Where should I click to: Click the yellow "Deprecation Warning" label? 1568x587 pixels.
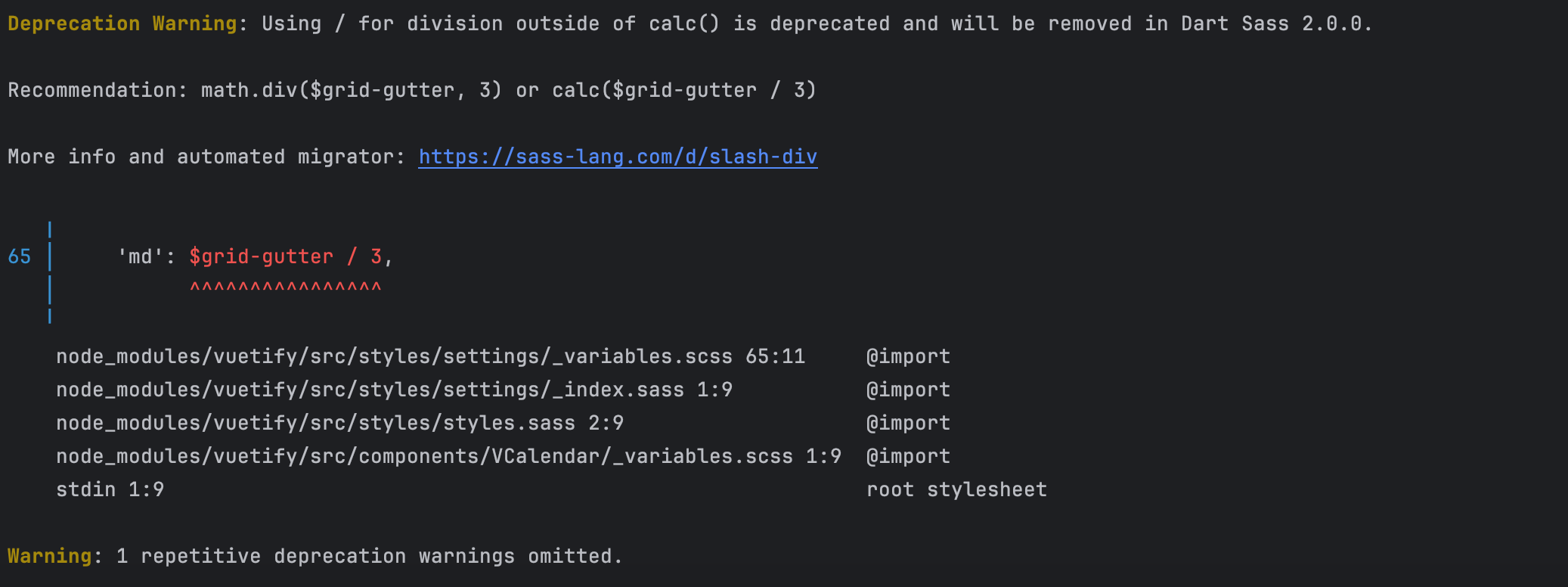tap(122, 23)
